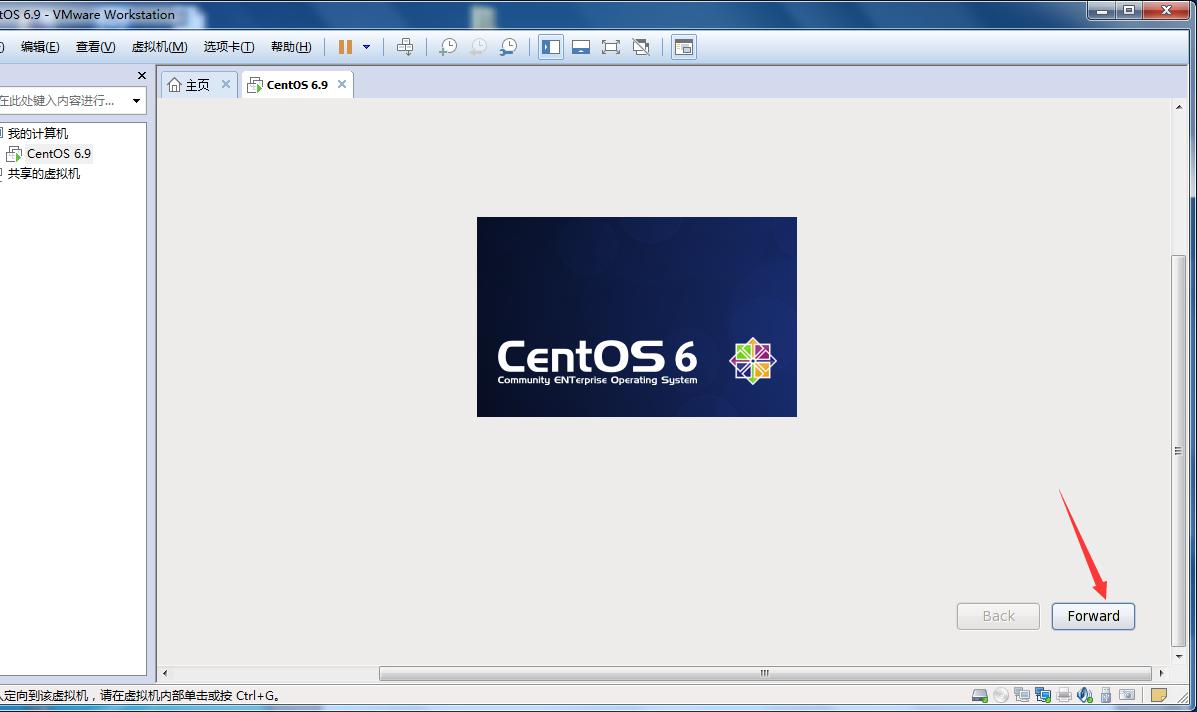
Task: Open the snapshot manager toolbar icon
Action: [x=508, y=47]
